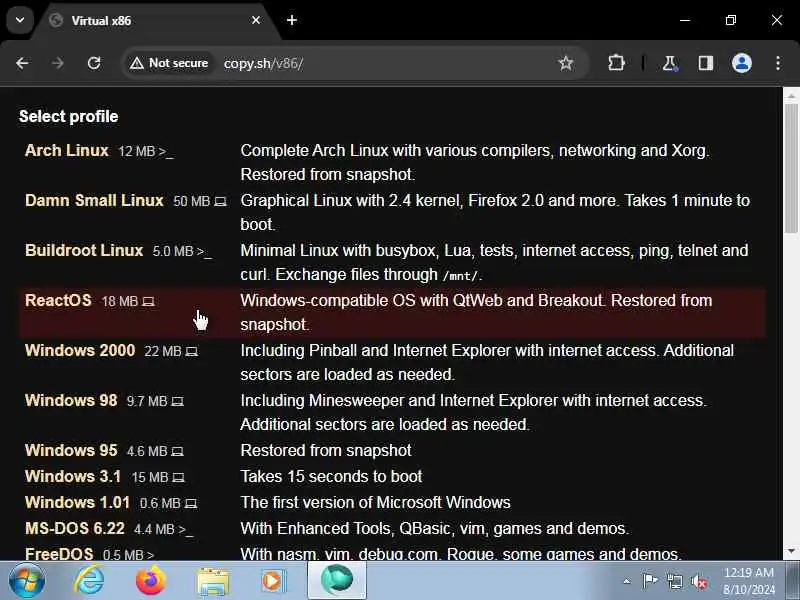Open the Chrome profile avatar

click(741, 63)
